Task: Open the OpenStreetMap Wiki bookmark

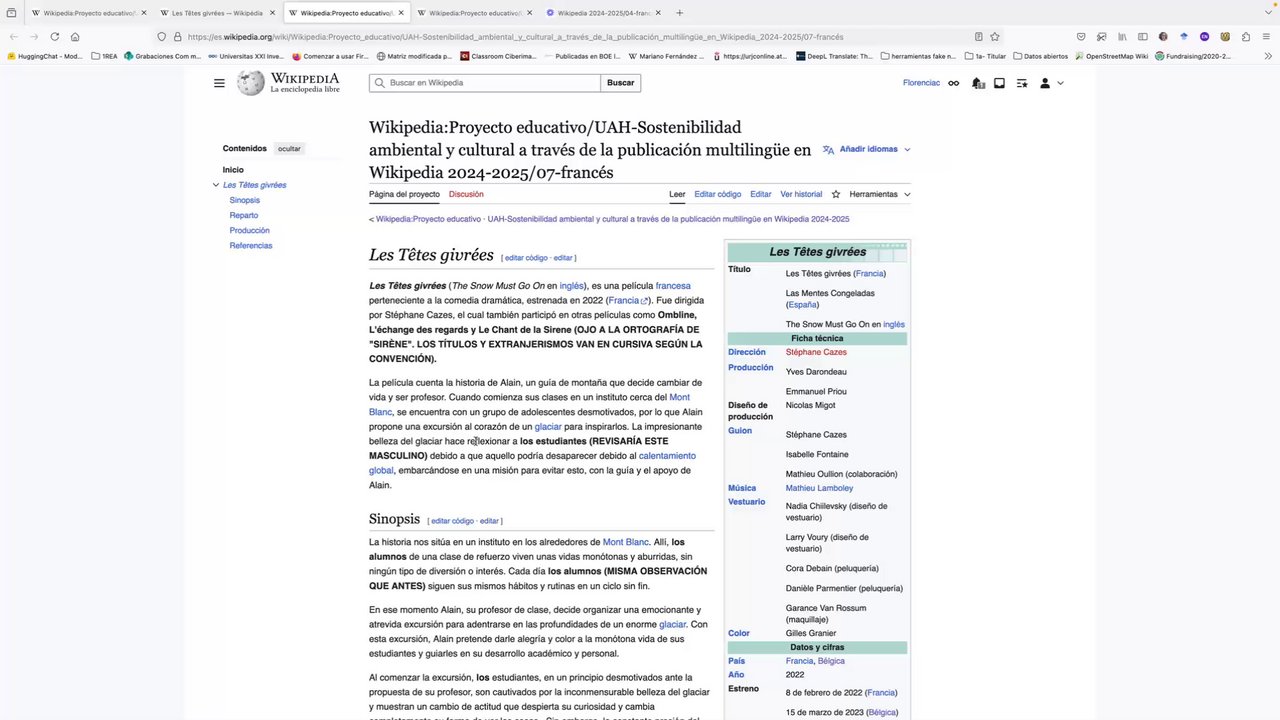Action: click(1111, 56)
